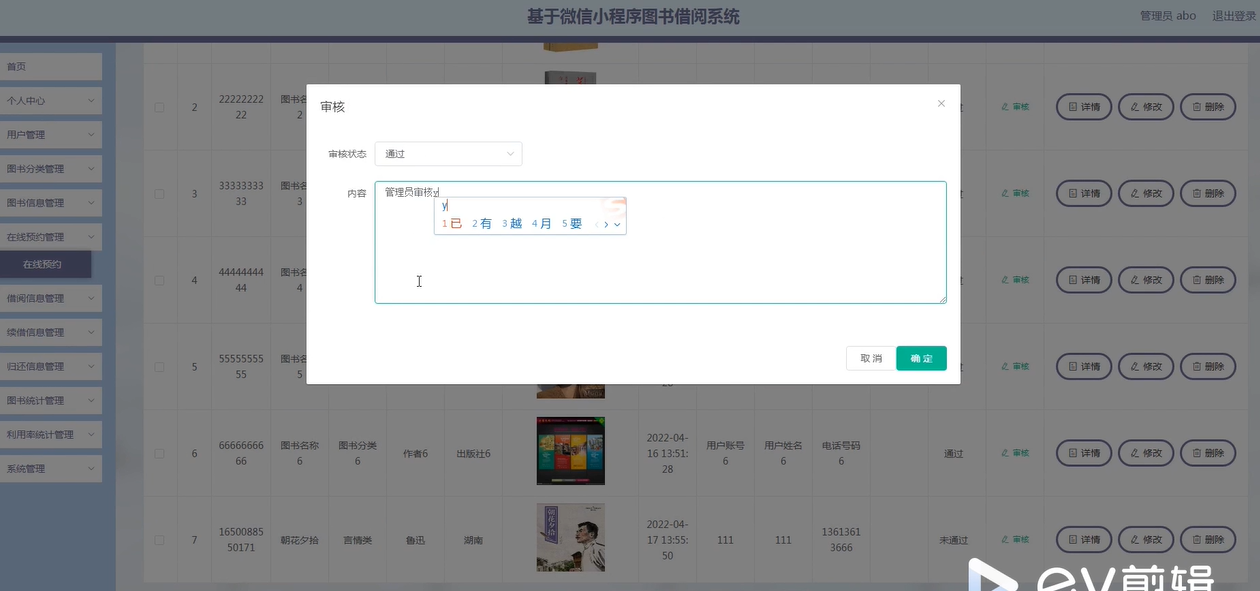
Task: Delete row 5 with 删除
Action: point(1208,366)
